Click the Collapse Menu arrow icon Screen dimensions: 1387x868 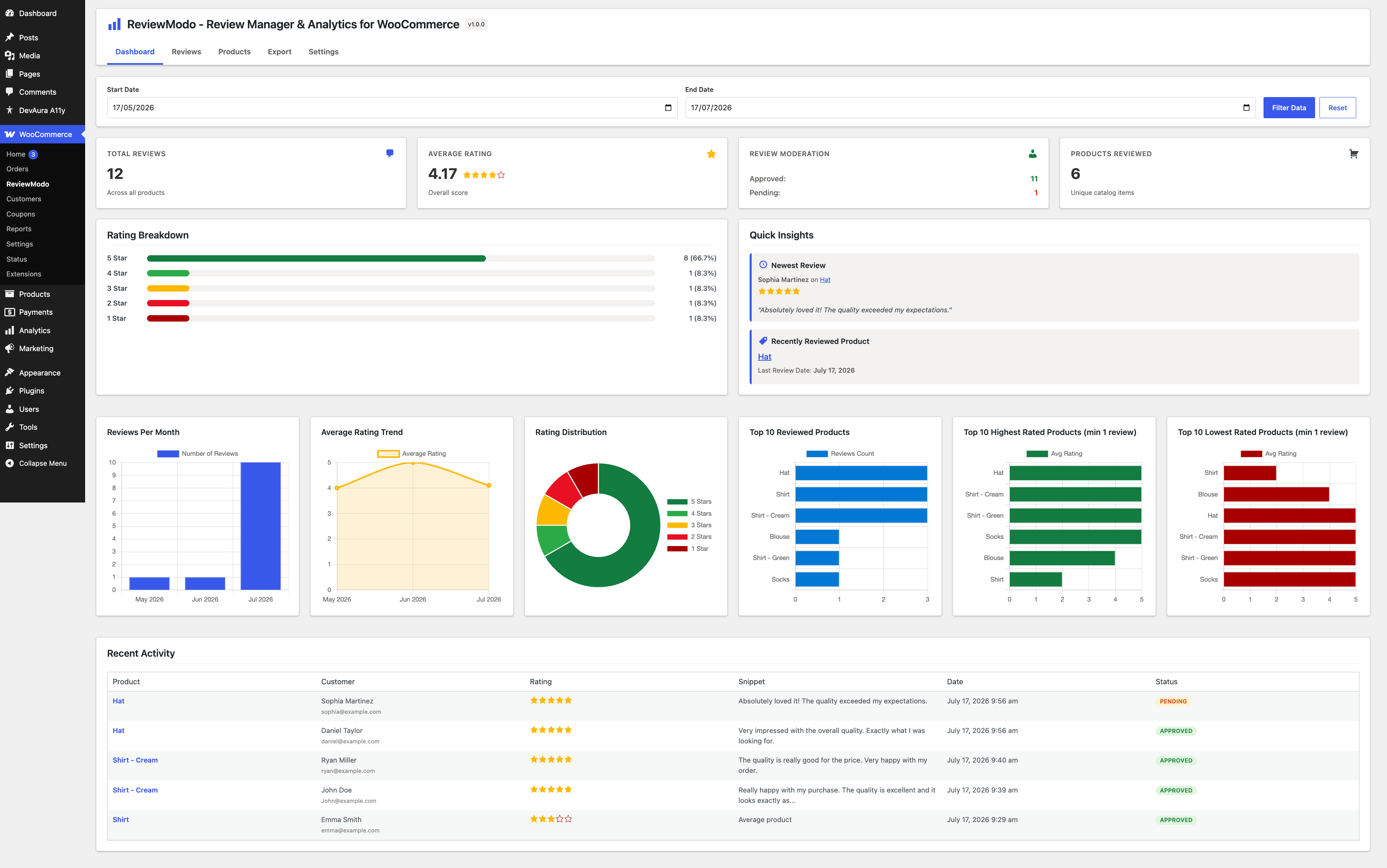click(x=10, y=463)
